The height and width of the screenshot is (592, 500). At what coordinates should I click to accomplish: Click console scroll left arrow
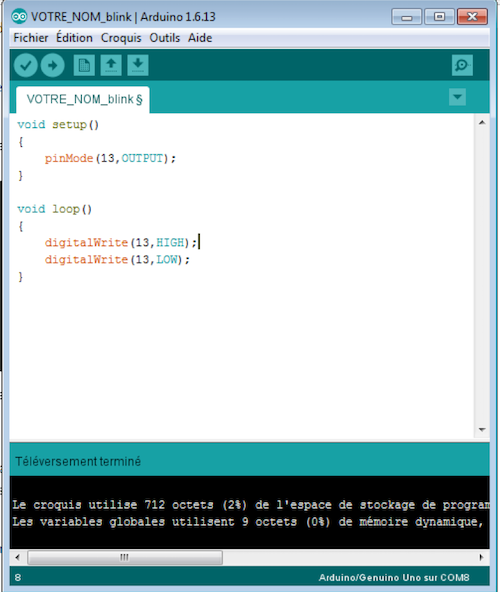click(x=17, y=557)
